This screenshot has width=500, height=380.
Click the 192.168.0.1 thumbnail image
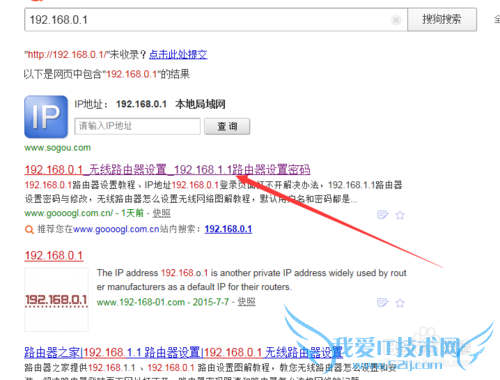pos(56,299)
